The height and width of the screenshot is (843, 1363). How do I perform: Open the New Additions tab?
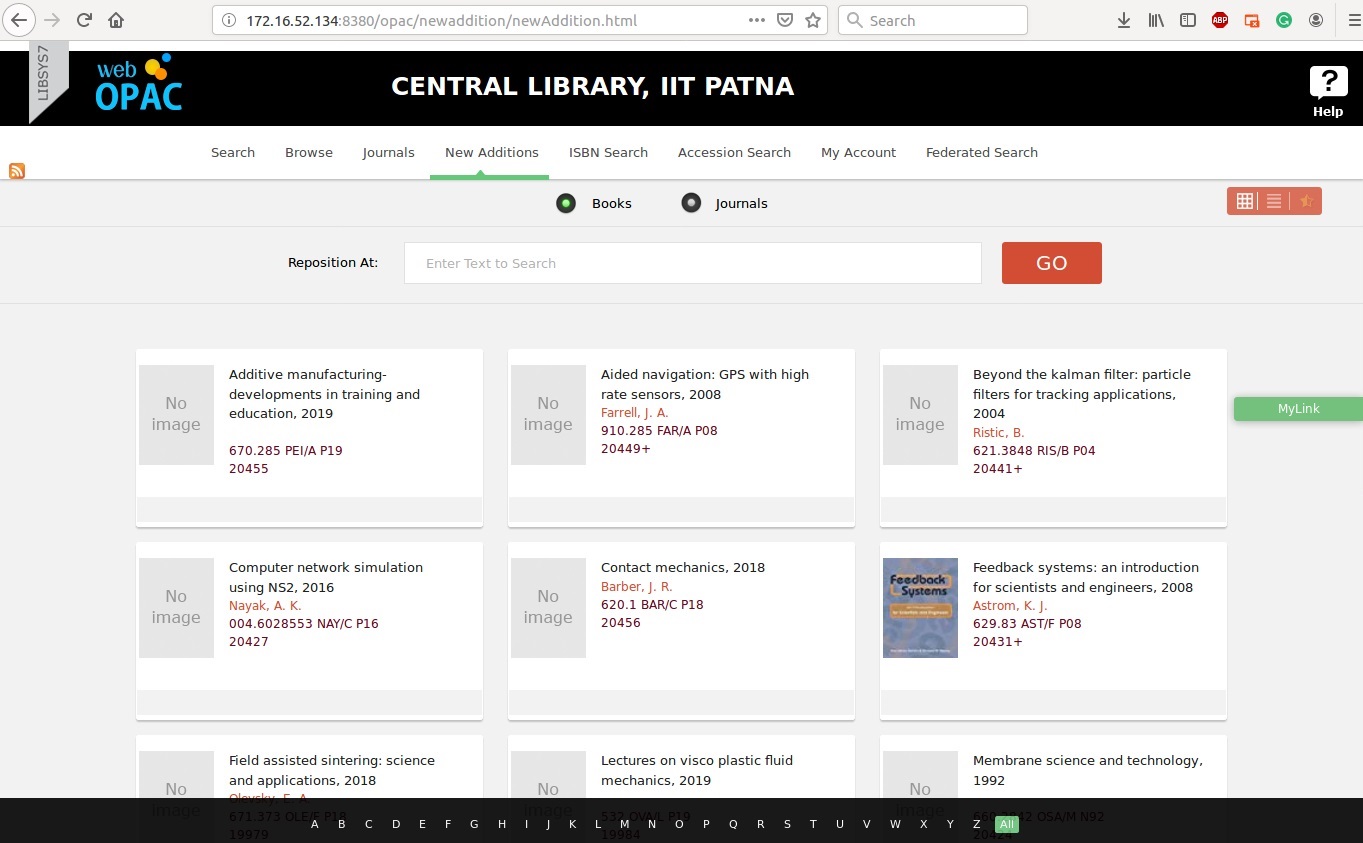pyautogui.click(x=492, y=152)
